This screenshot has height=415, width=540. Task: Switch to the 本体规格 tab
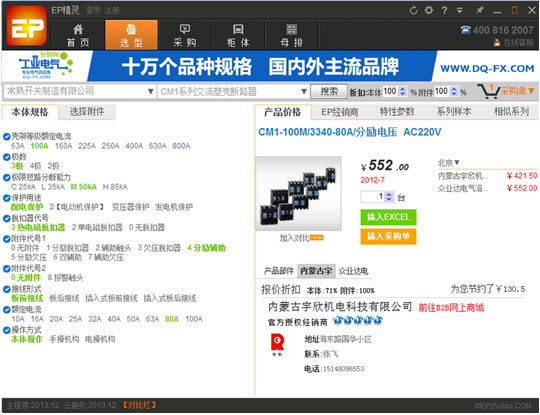pyautogui.click(x=30, y=112)
